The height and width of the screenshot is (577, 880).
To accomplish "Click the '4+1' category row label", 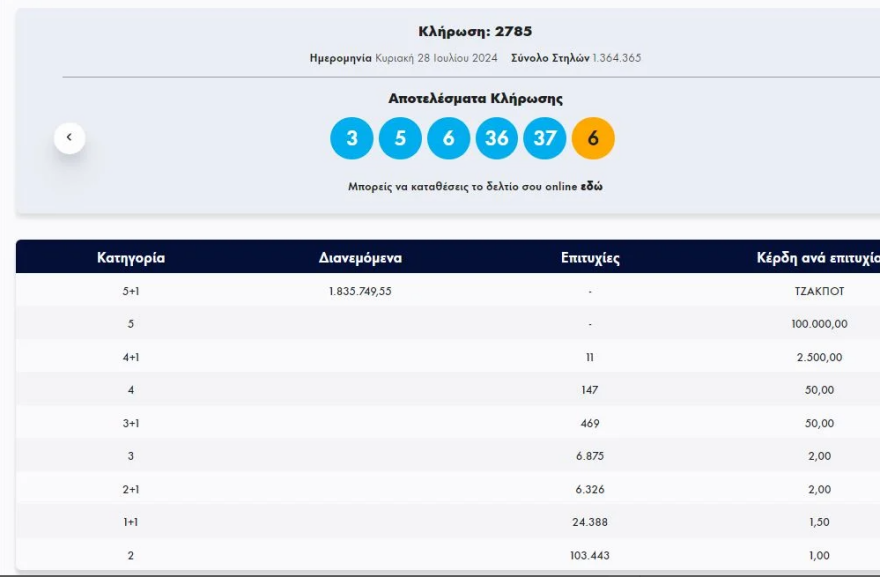I will [131, 357].
